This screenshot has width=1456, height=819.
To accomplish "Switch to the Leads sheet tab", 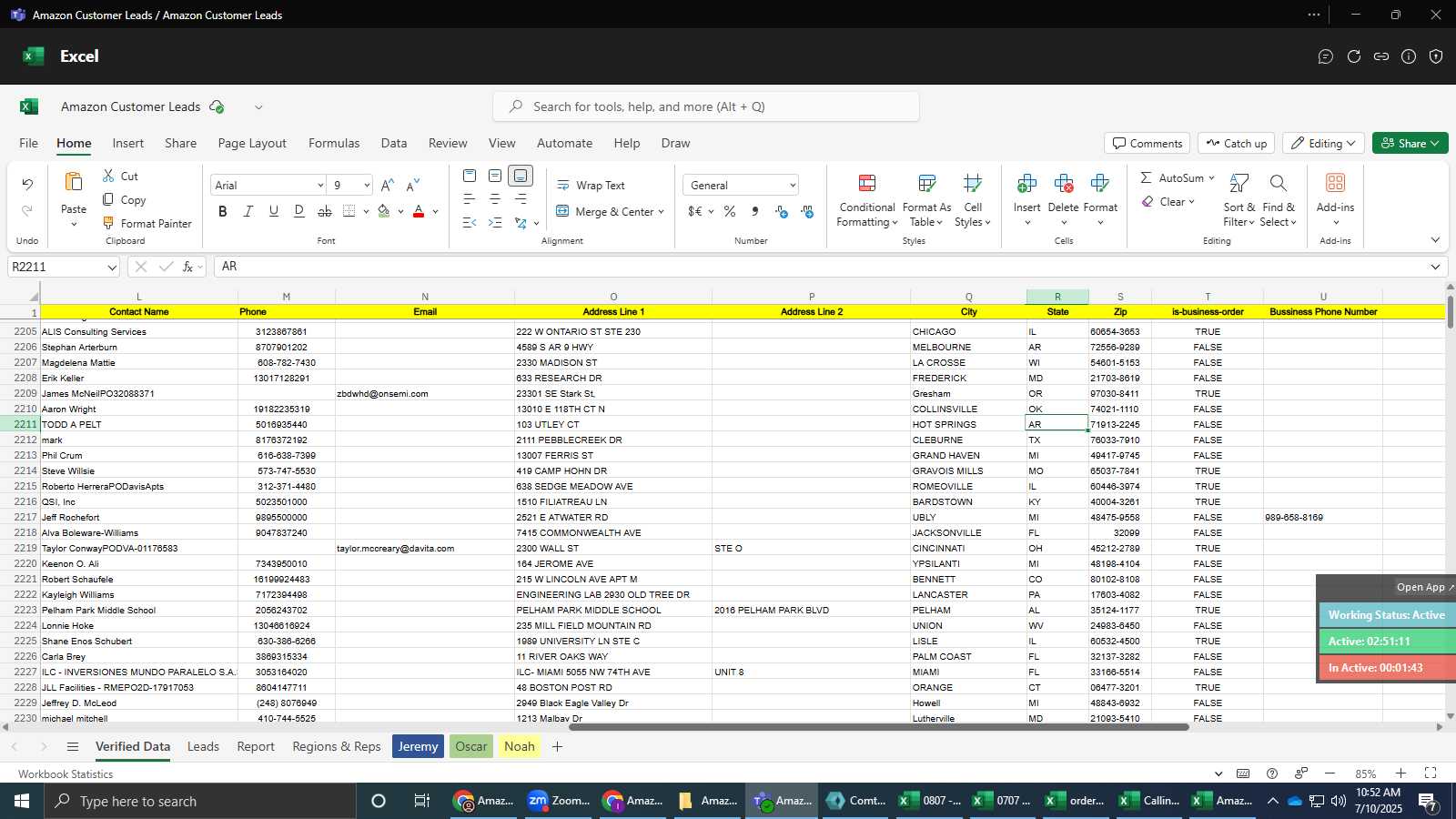I will [x=203, y=746].
